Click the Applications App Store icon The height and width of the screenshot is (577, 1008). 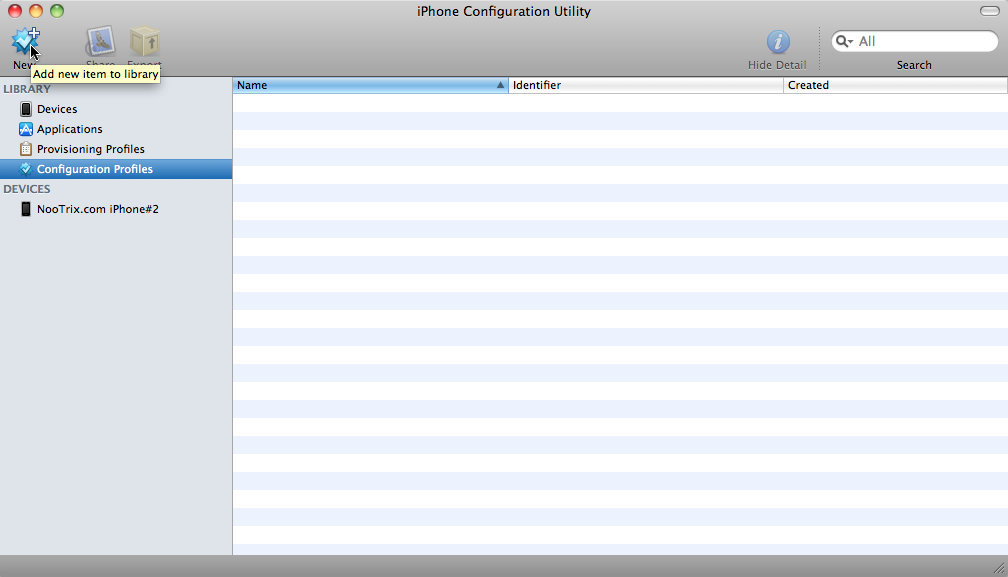26,129
